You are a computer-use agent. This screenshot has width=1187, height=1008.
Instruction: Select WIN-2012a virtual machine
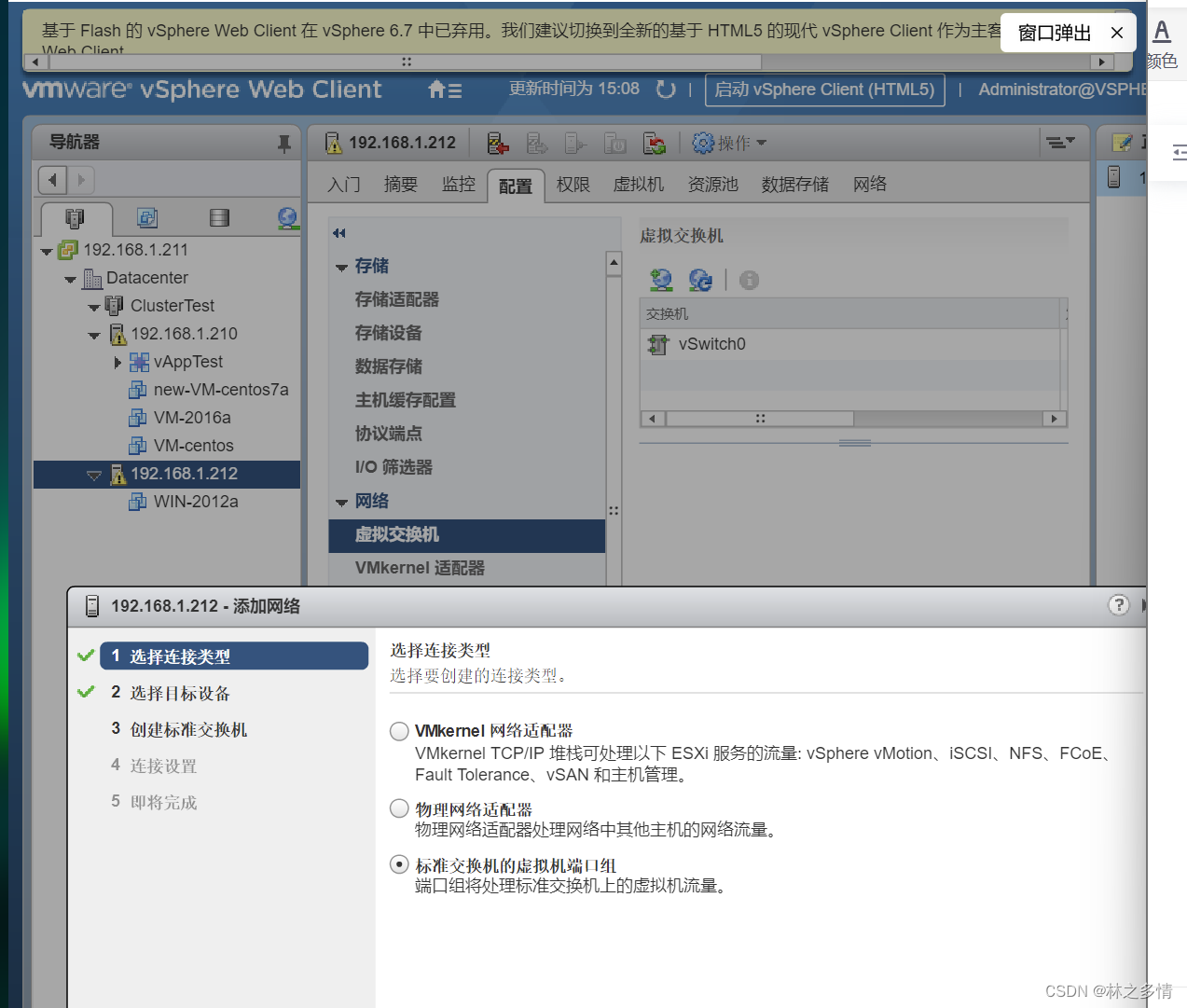196,502
